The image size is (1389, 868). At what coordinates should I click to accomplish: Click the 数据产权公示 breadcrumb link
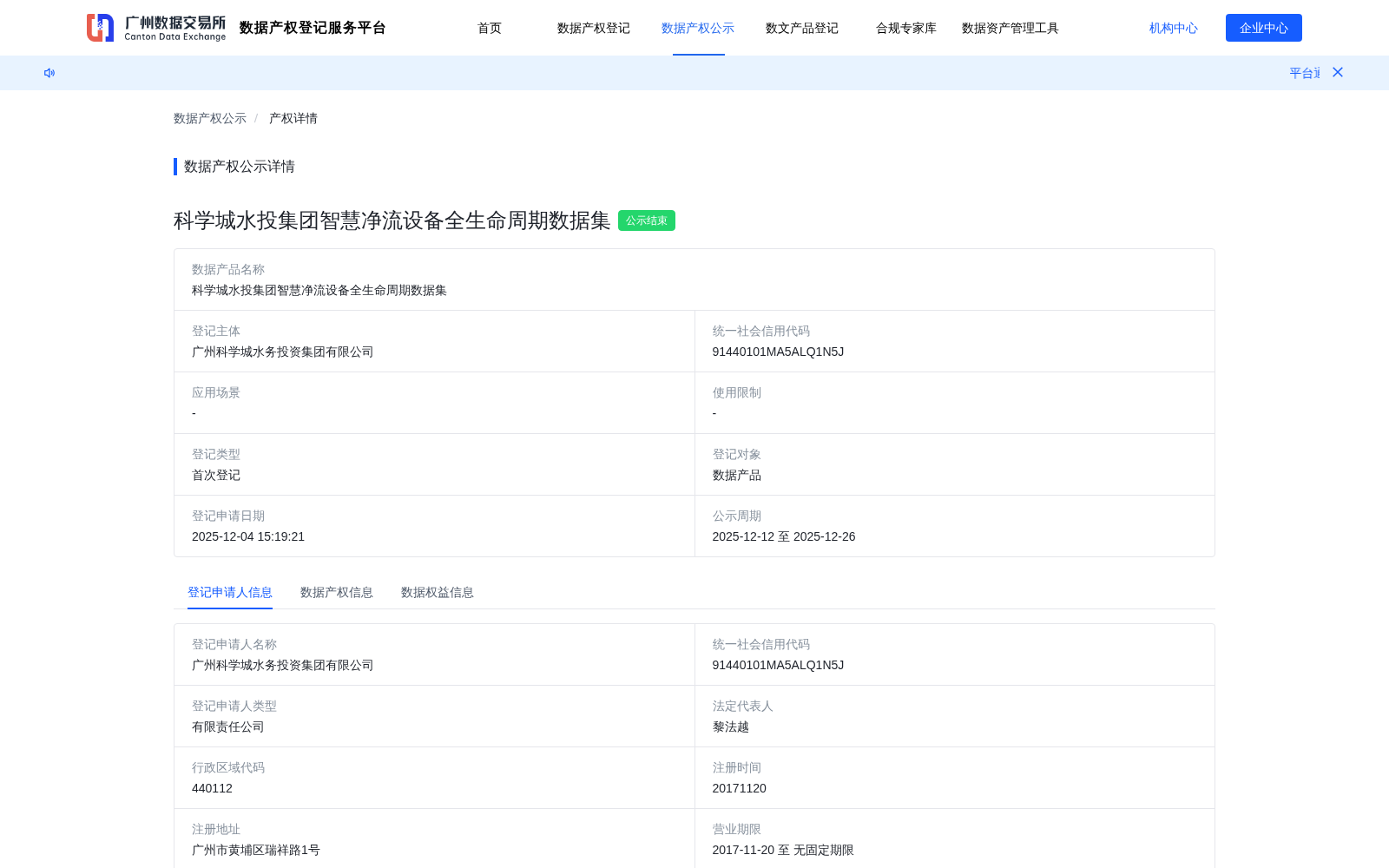(210, 118)
